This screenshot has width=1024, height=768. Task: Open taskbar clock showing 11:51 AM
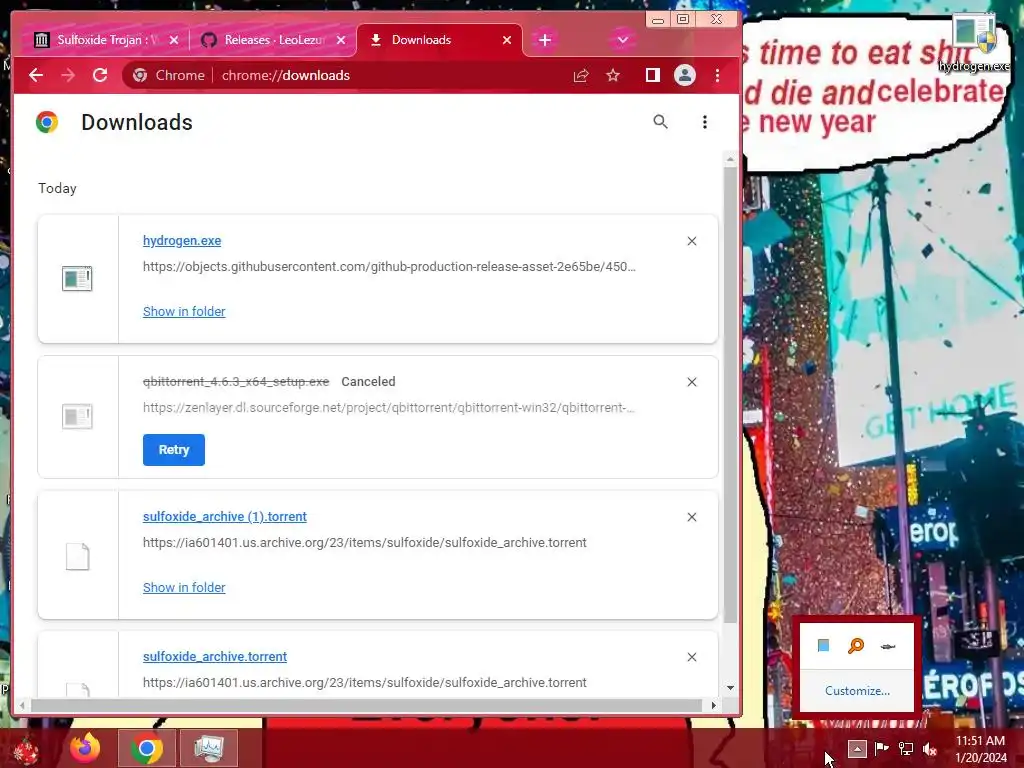point(980,749)
